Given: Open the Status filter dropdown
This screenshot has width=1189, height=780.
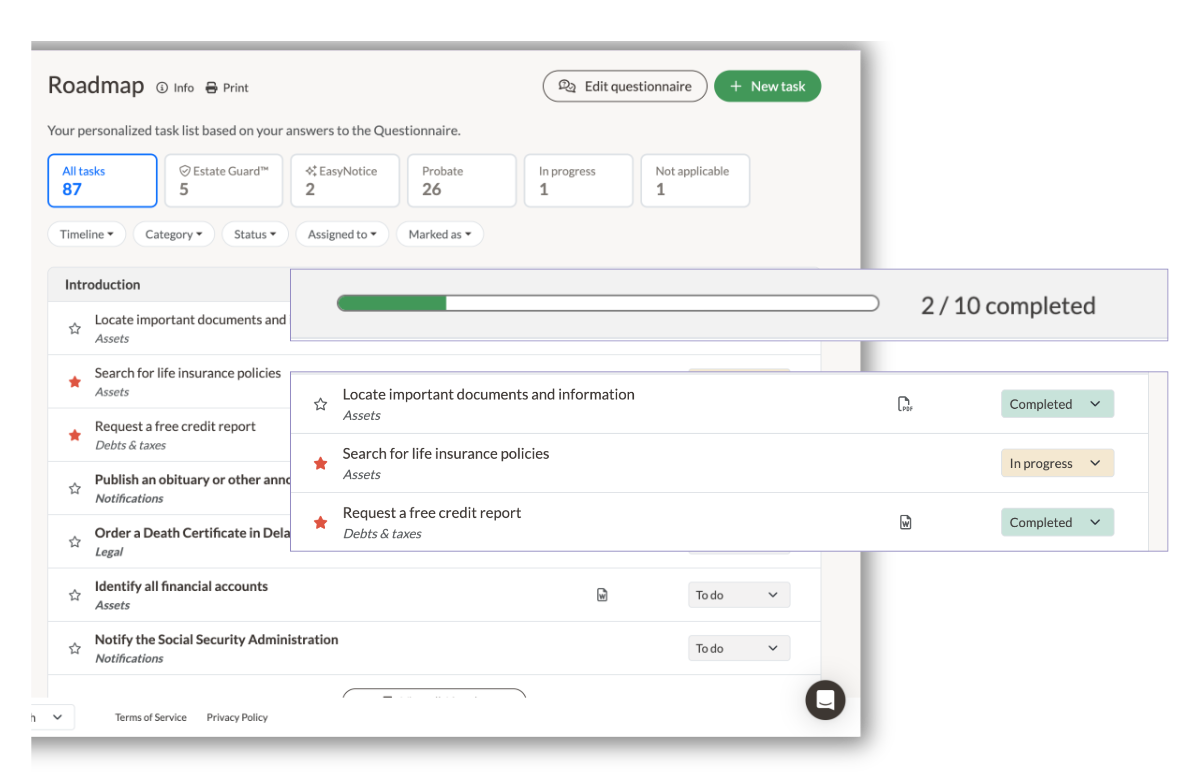Looking at the screenshot, I should [255, 234].
